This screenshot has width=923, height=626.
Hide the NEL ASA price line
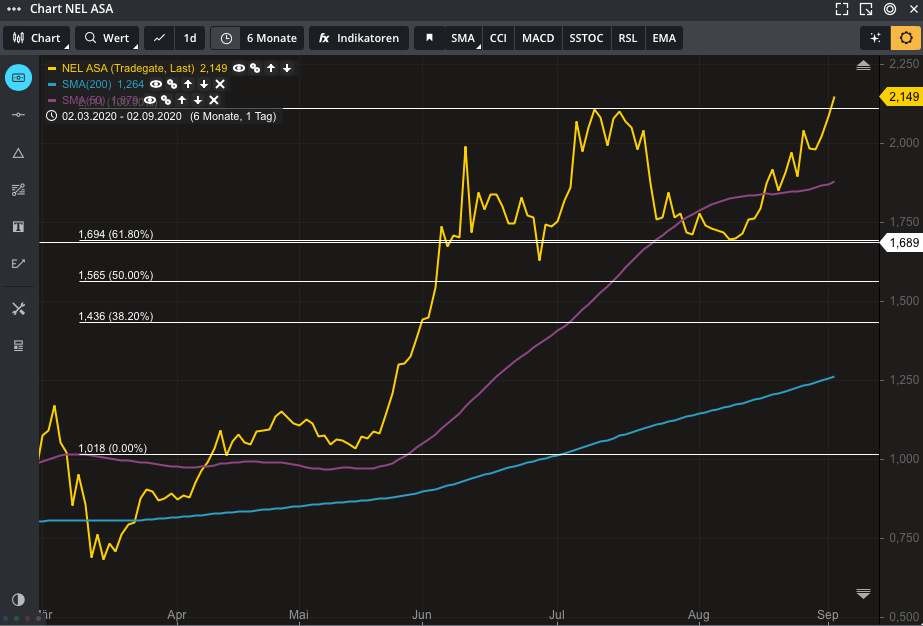click(x=239, y=68)
